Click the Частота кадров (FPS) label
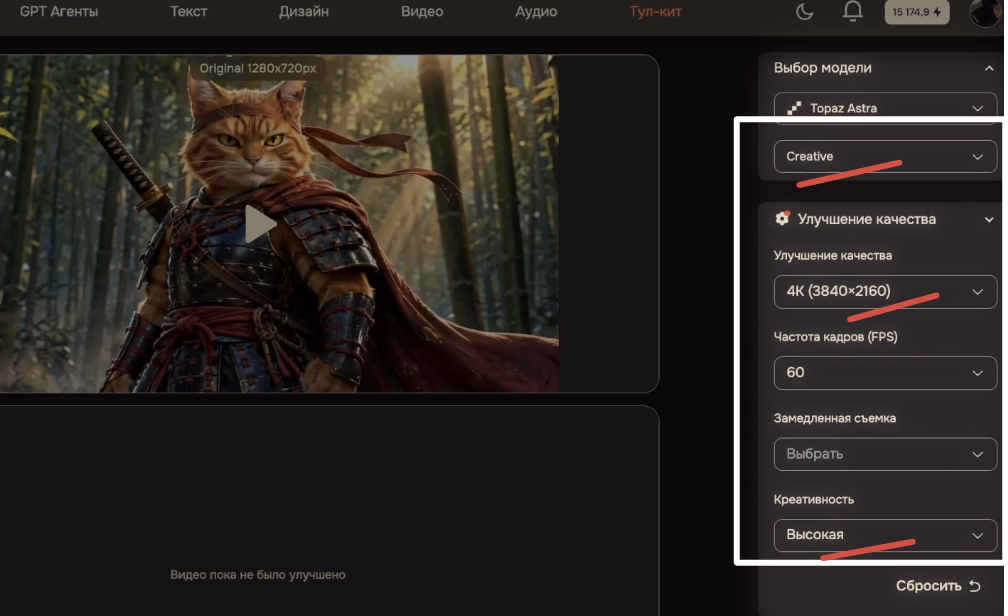Image resolution: width=1008 pixels, height=616 pixels. (835, 337)
